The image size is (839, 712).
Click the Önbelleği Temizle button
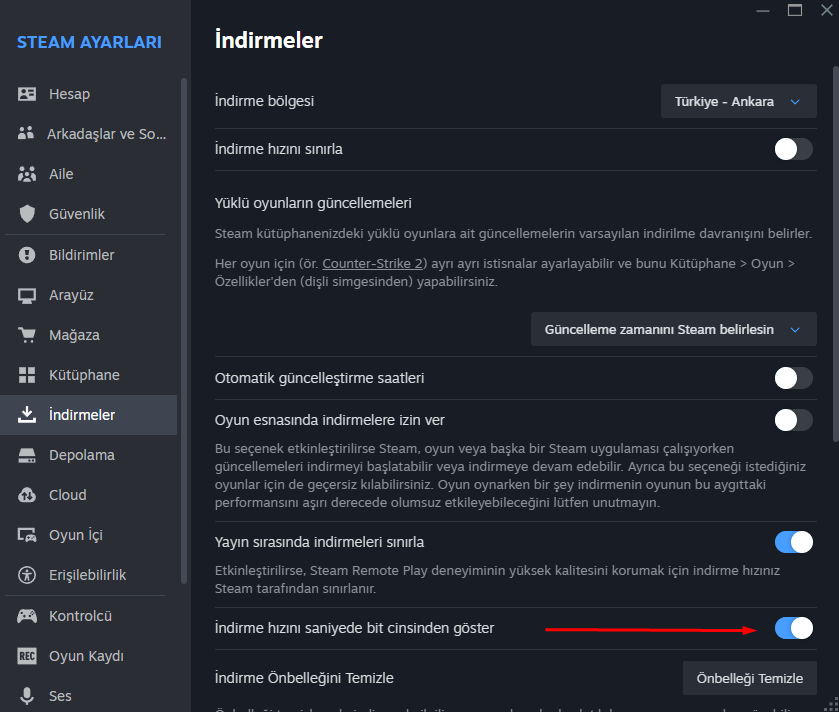(749, 678)
